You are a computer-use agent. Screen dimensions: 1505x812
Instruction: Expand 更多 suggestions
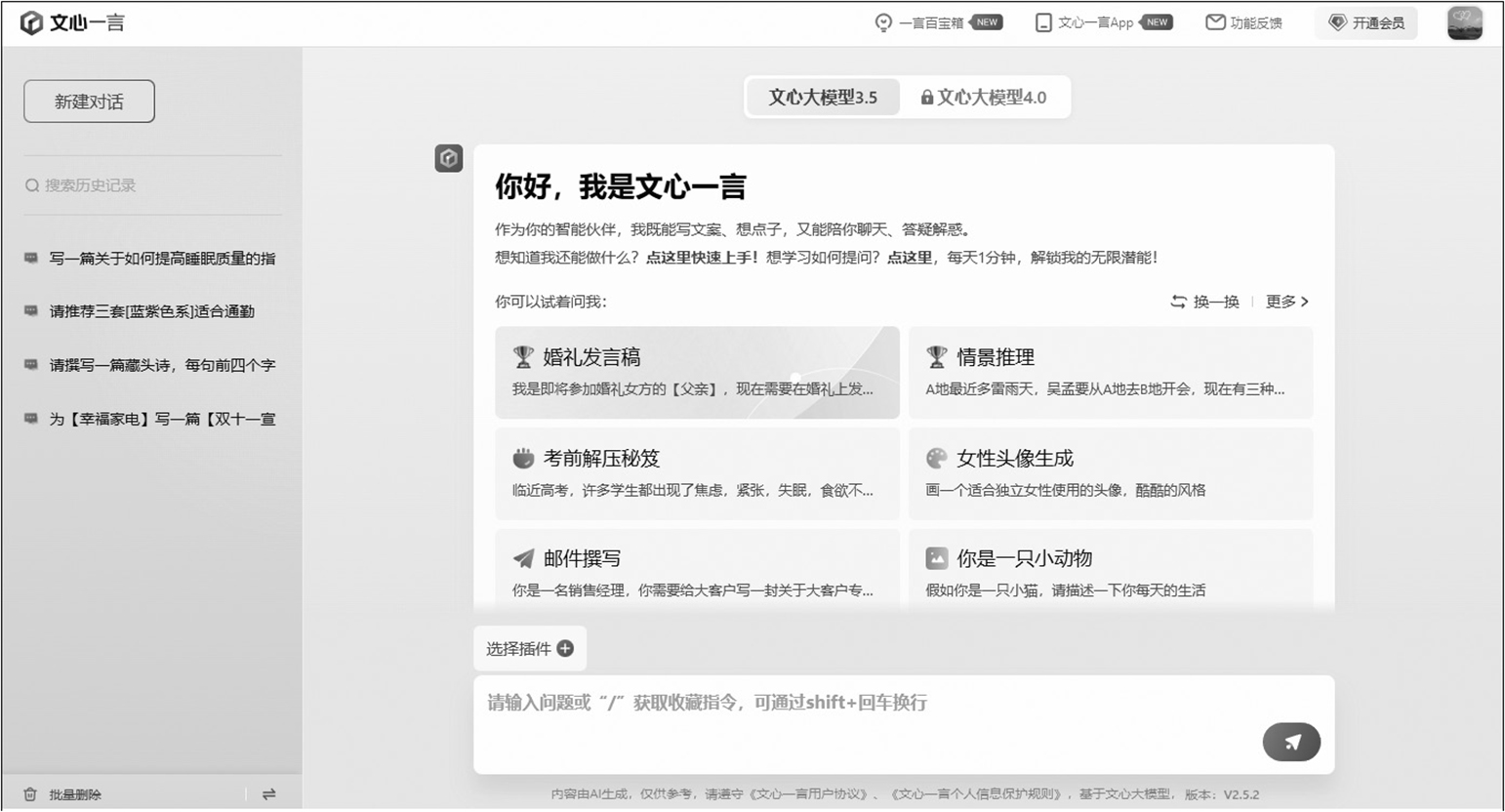click(x=1287, y=302)
